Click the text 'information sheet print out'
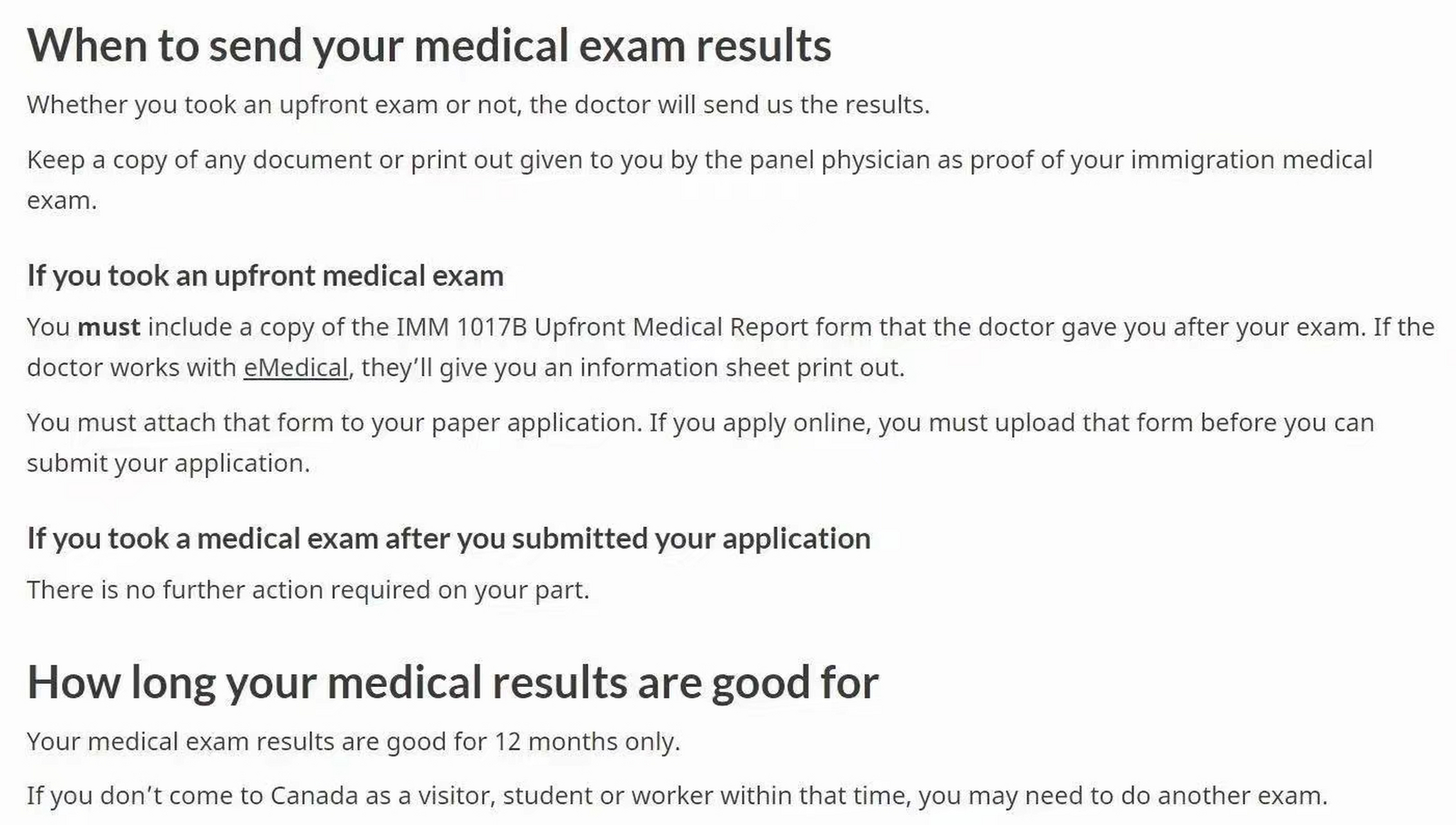The height and width of the screenshot is (825, 1456). [x=739, y=368]
